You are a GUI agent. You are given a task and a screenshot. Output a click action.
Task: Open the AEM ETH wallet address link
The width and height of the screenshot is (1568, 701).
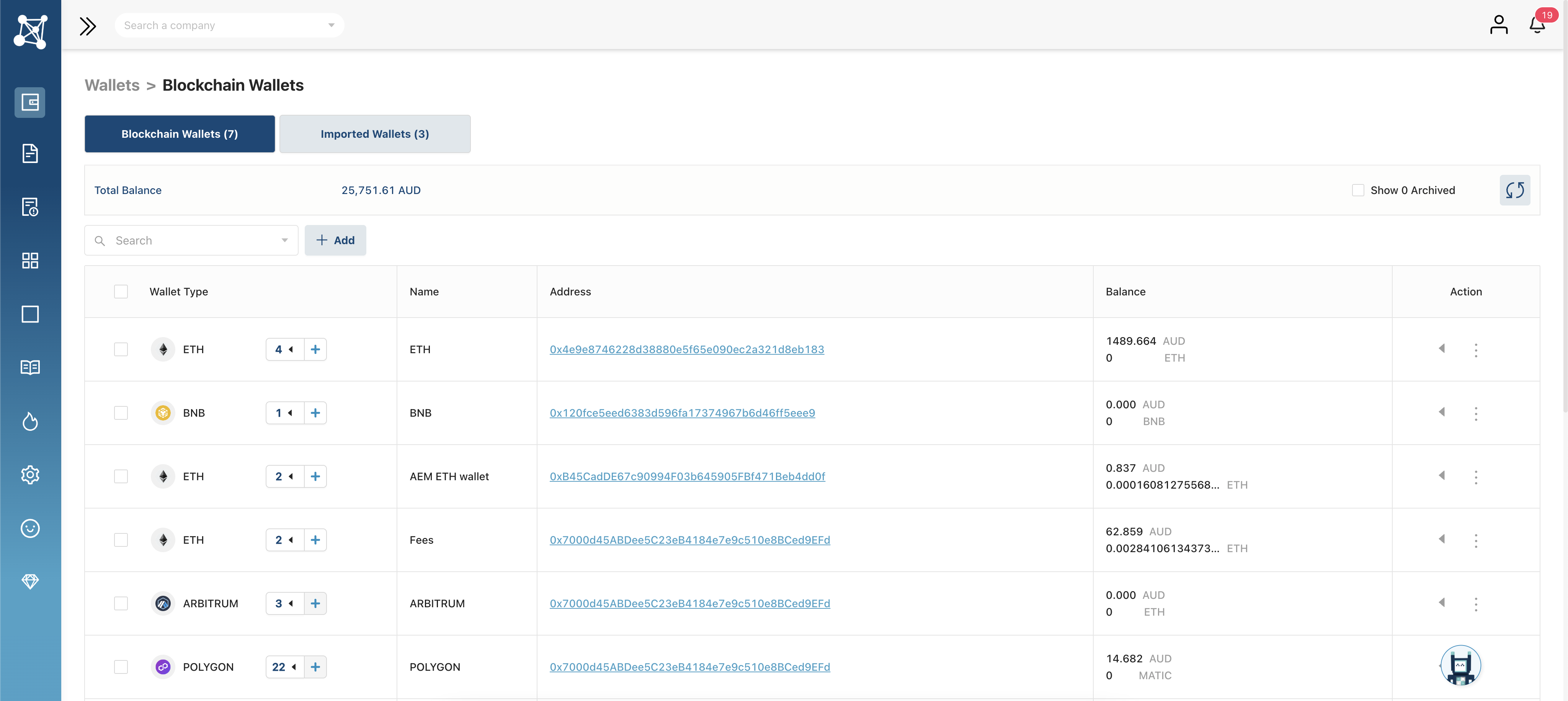click(x=687, y=476)
